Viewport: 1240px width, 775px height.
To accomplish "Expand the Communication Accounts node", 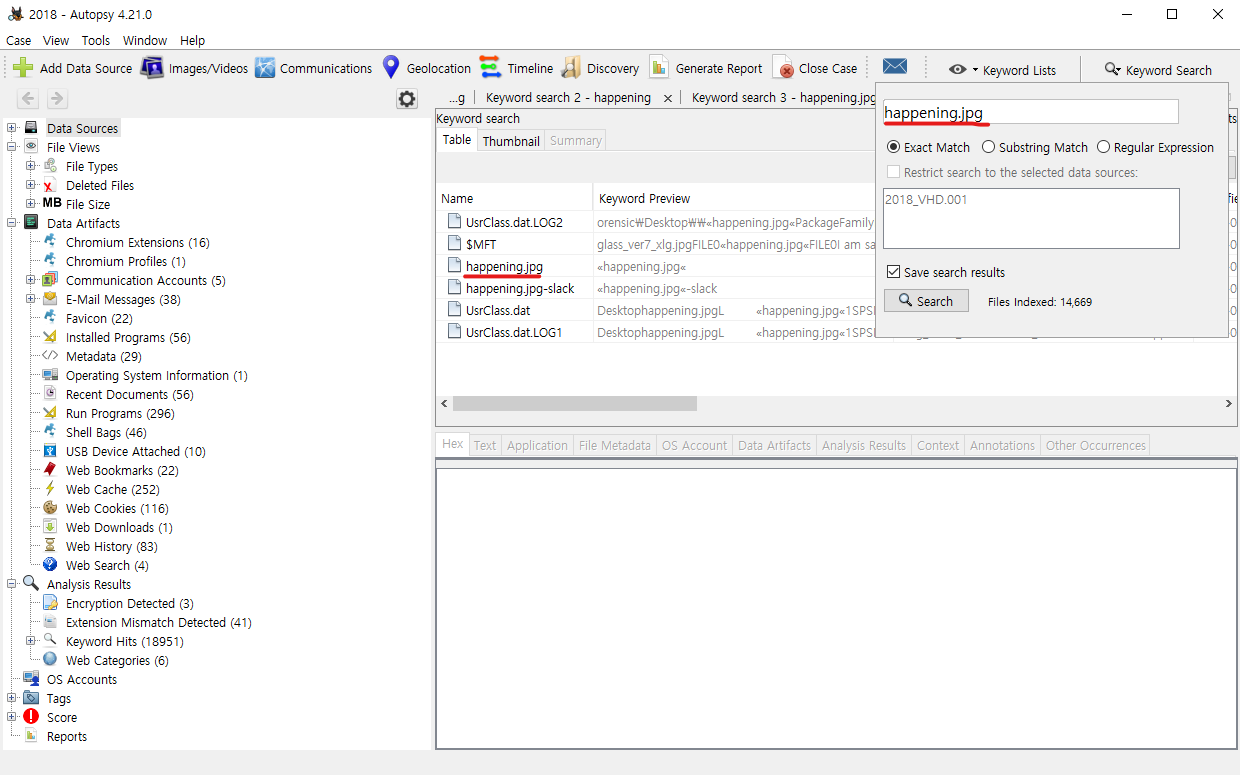I will [x=31, y=280].
